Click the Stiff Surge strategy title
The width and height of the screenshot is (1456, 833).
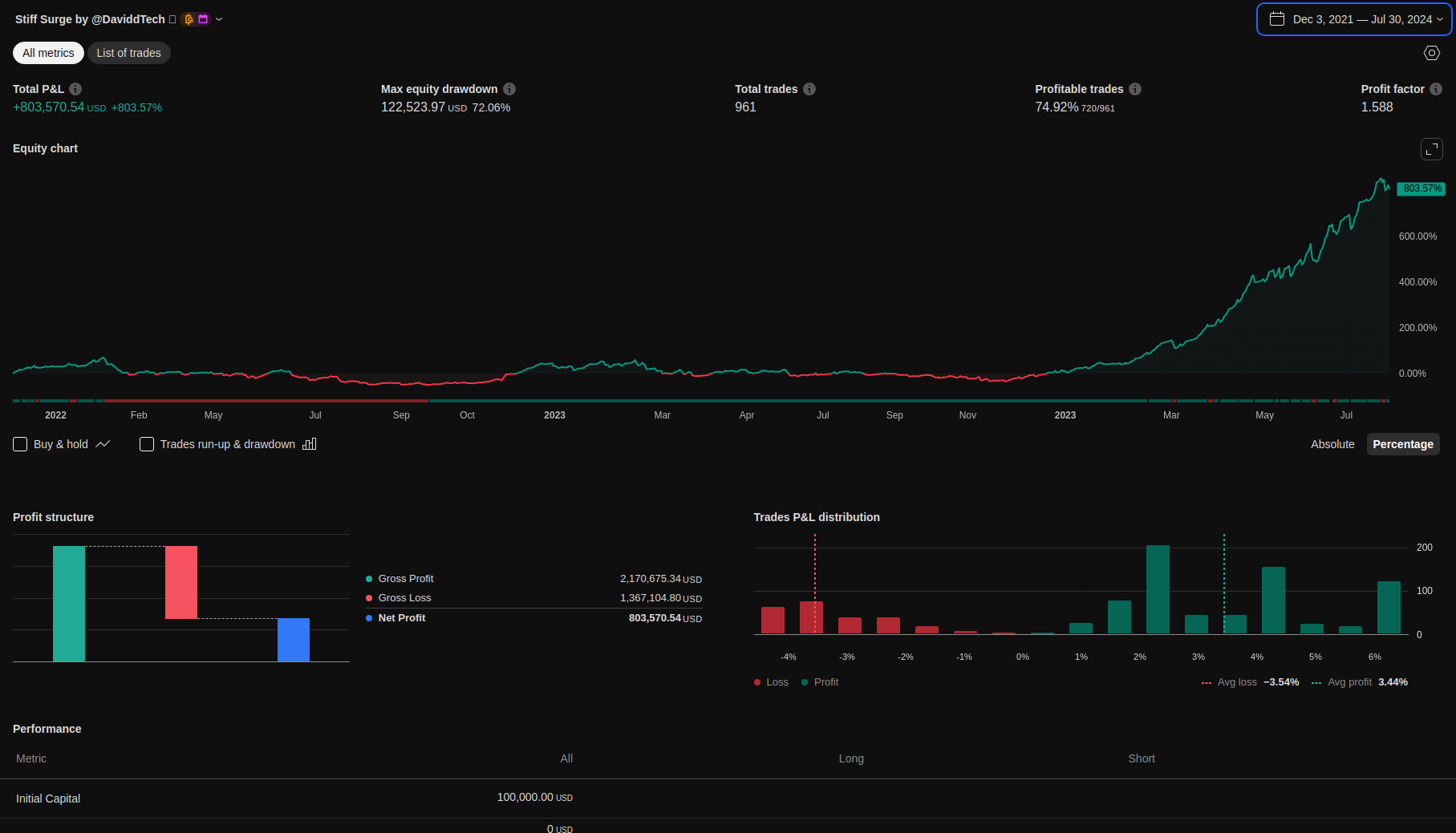[x=90, y=19]
